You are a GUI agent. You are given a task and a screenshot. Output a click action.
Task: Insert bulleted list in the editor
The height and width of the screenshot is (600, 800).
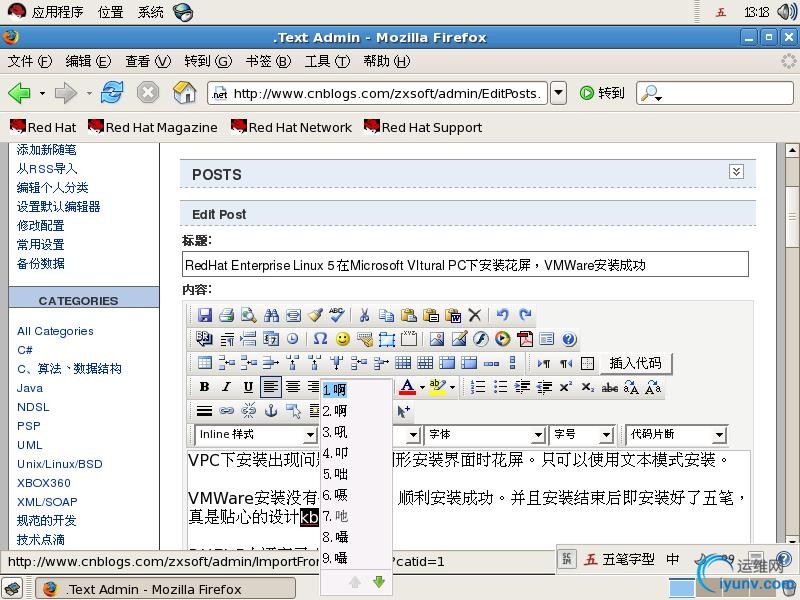click(x=500, y=387)
